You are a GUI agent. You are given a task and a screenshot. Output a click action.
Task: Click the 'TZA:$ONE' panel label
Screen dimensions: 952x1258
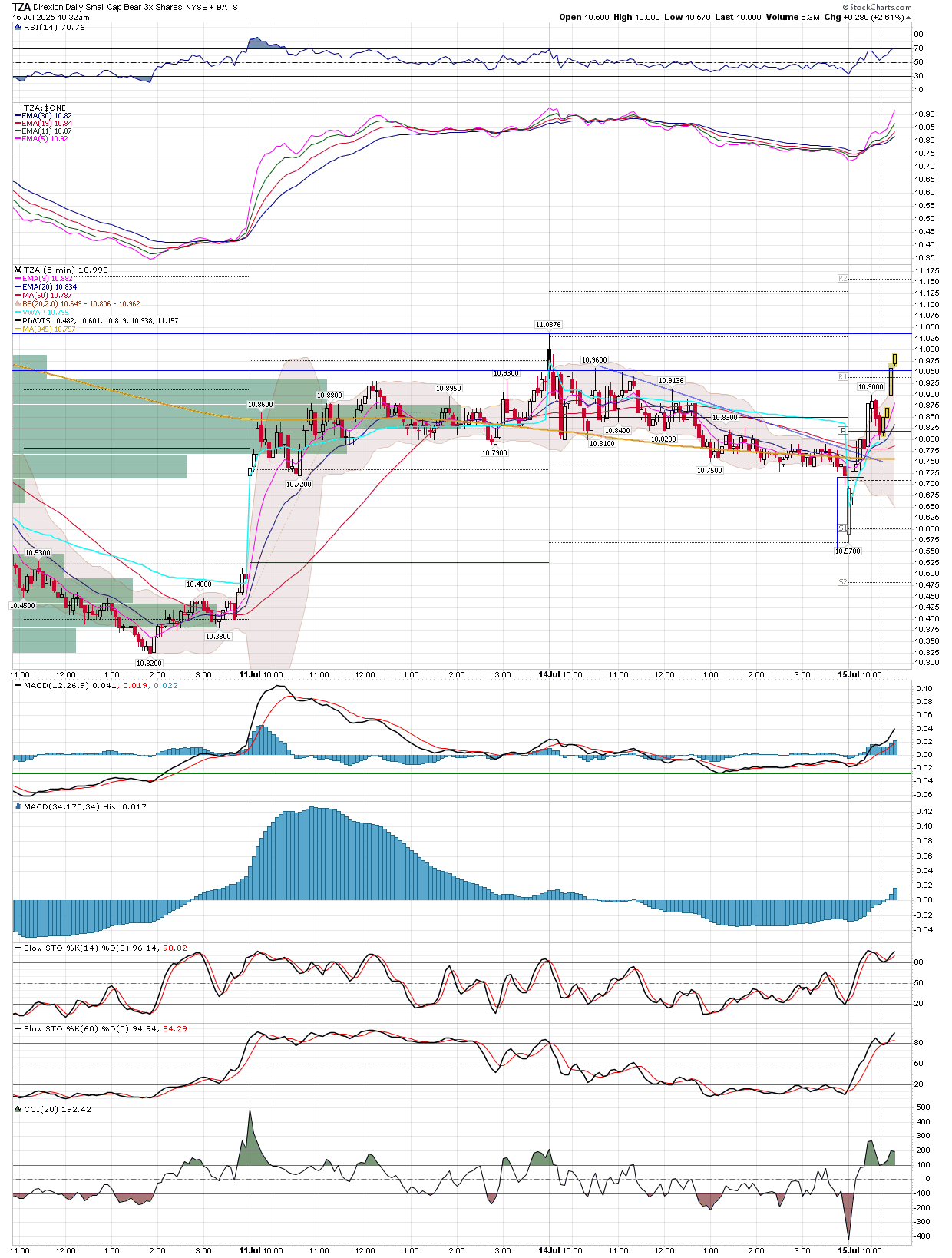[45, 108]
